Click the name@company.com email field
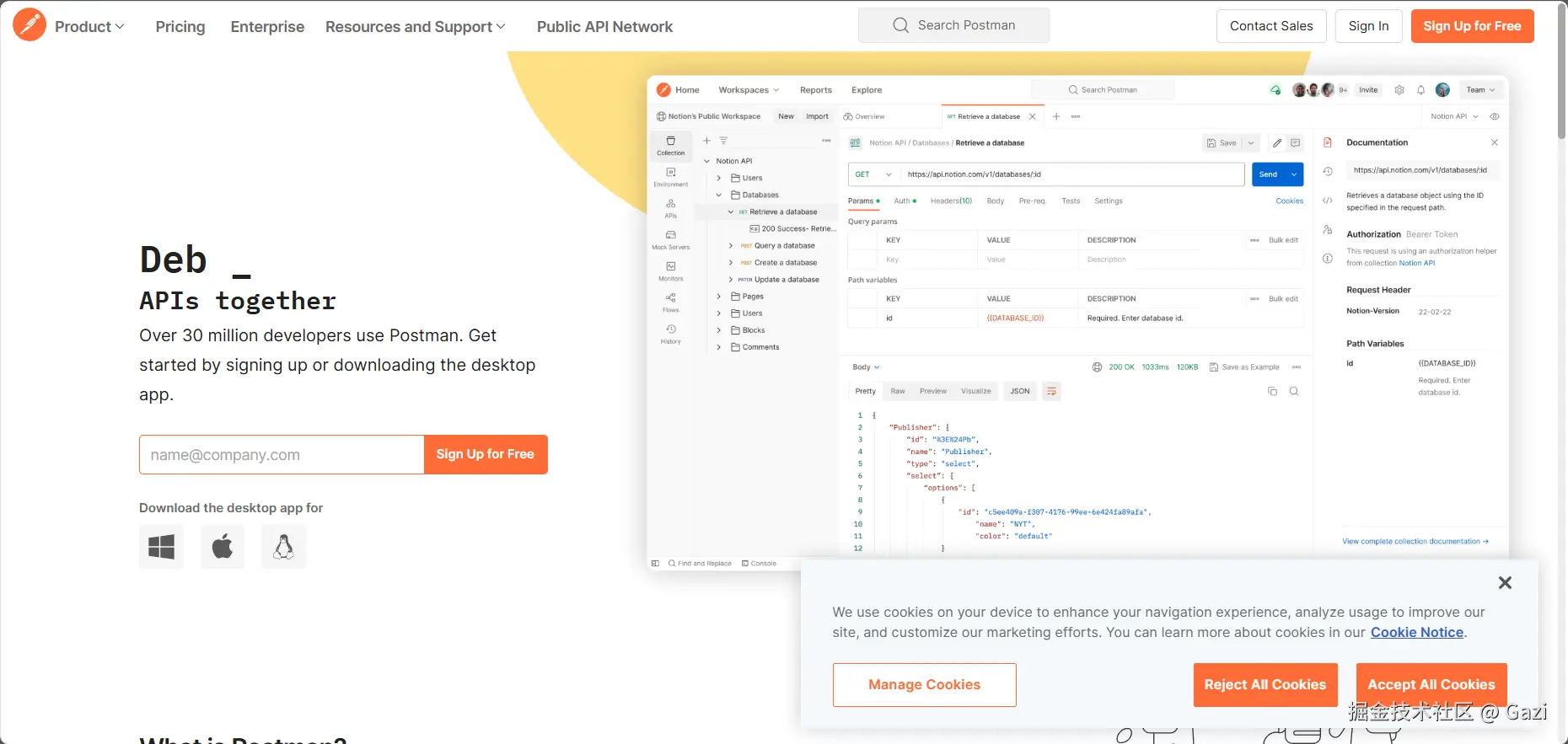 282,455
